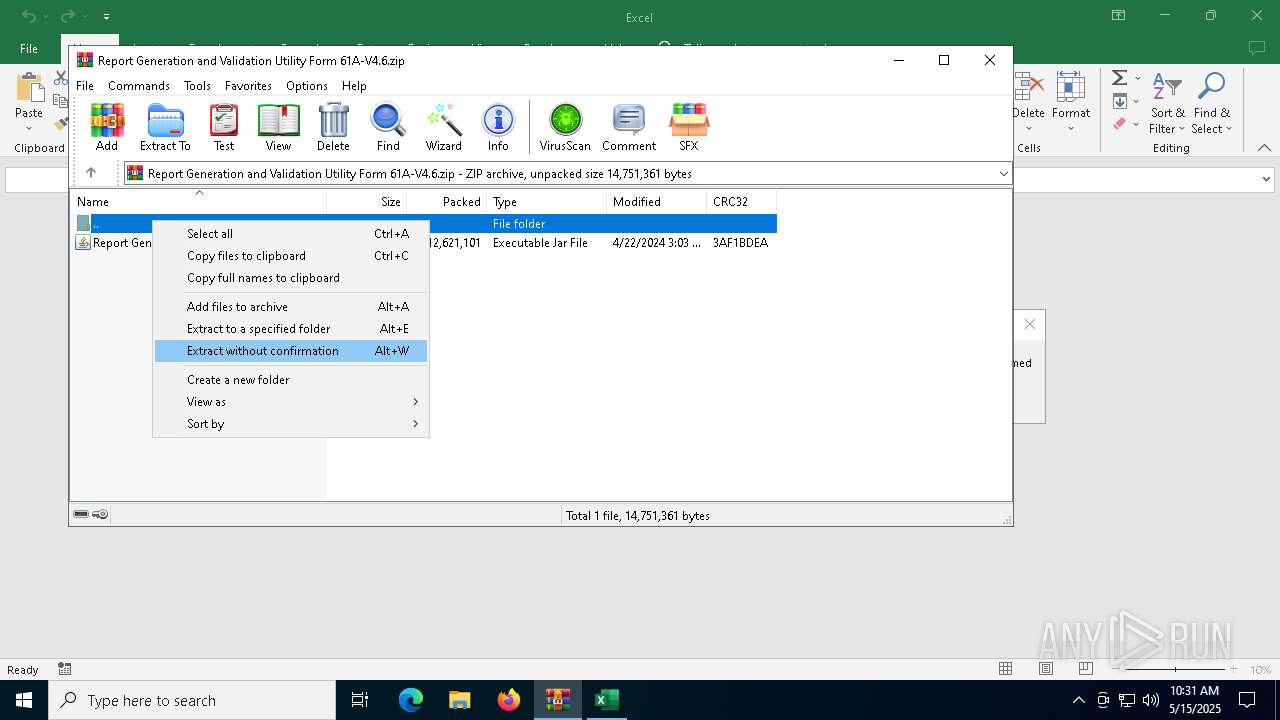1280x720 pixels.
Task: Sort by the Packed column header
Action: 446,202
